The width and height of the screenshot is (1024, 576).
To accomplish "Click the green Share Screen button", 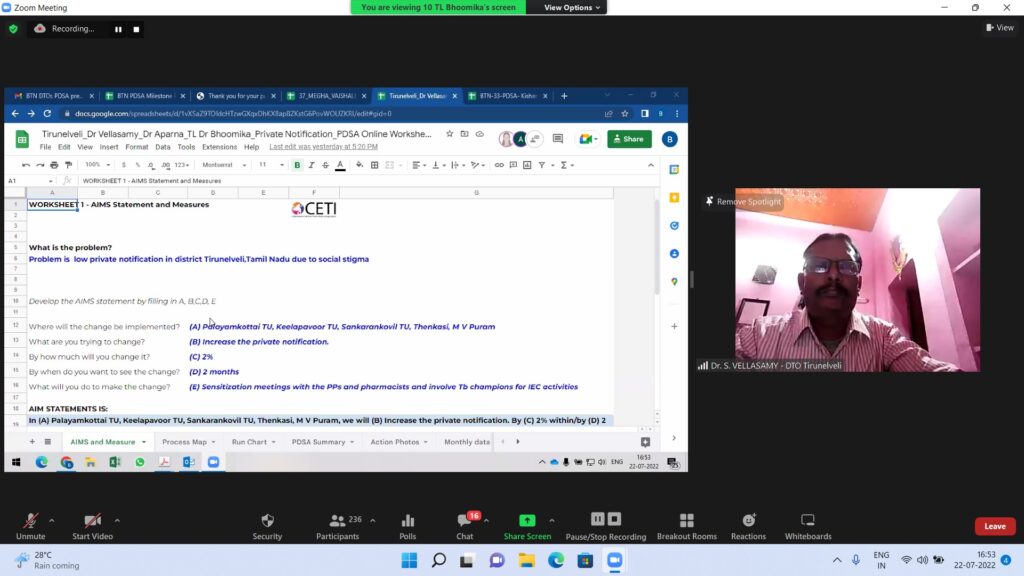I will pyautogui.click(x=527, y=526).
